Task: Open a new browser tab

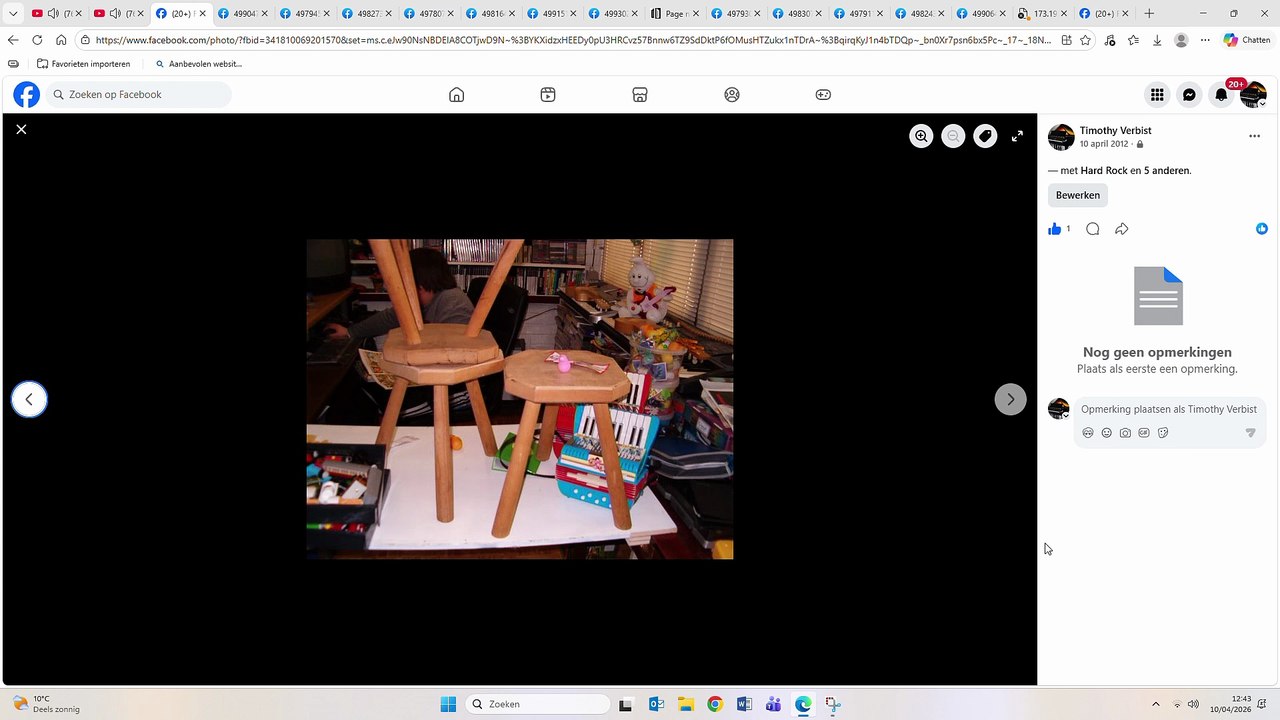Action: tap(1149, 14)
